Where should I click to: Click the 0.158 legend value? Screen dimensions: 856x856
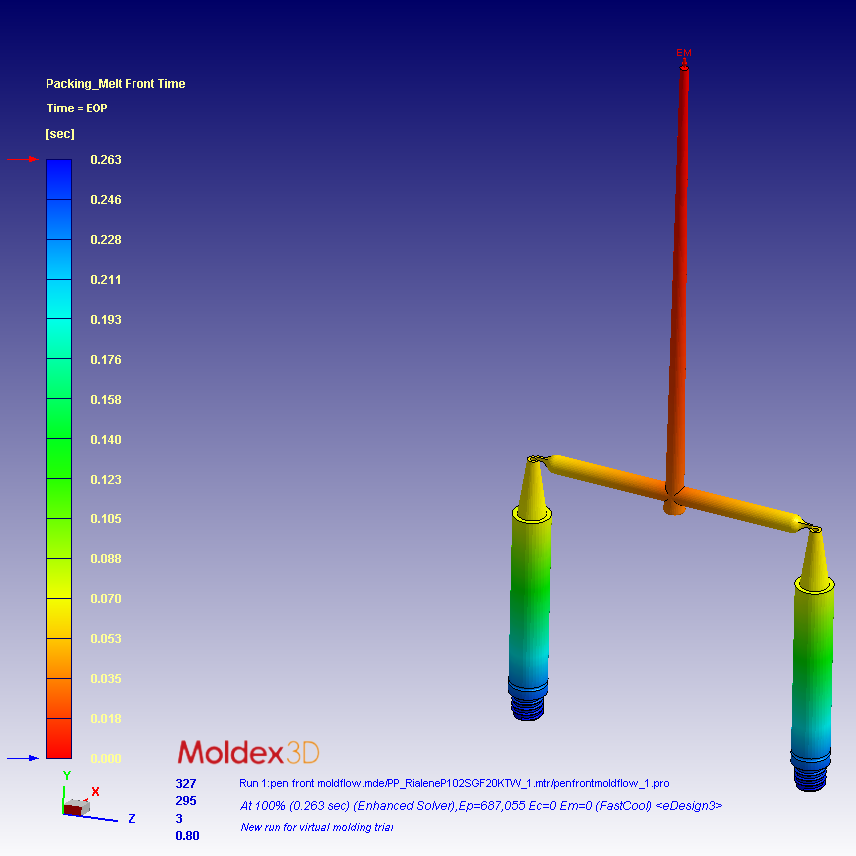106,399
